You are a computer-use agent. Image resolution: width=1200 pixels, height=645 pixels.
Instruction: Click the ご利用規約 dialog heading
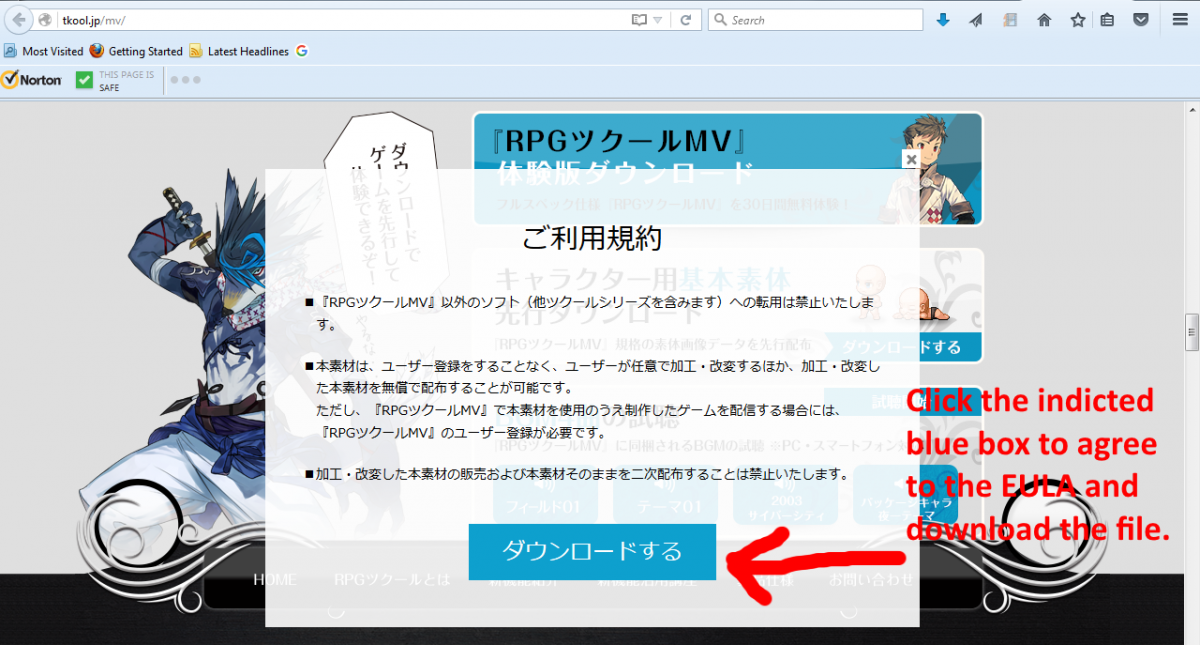click(x=592, y=239)
